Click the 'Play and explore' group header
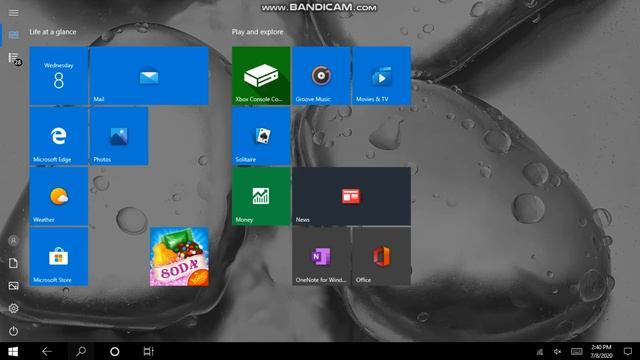The width and height of the screenshot is (640, 360). [258, 32]
